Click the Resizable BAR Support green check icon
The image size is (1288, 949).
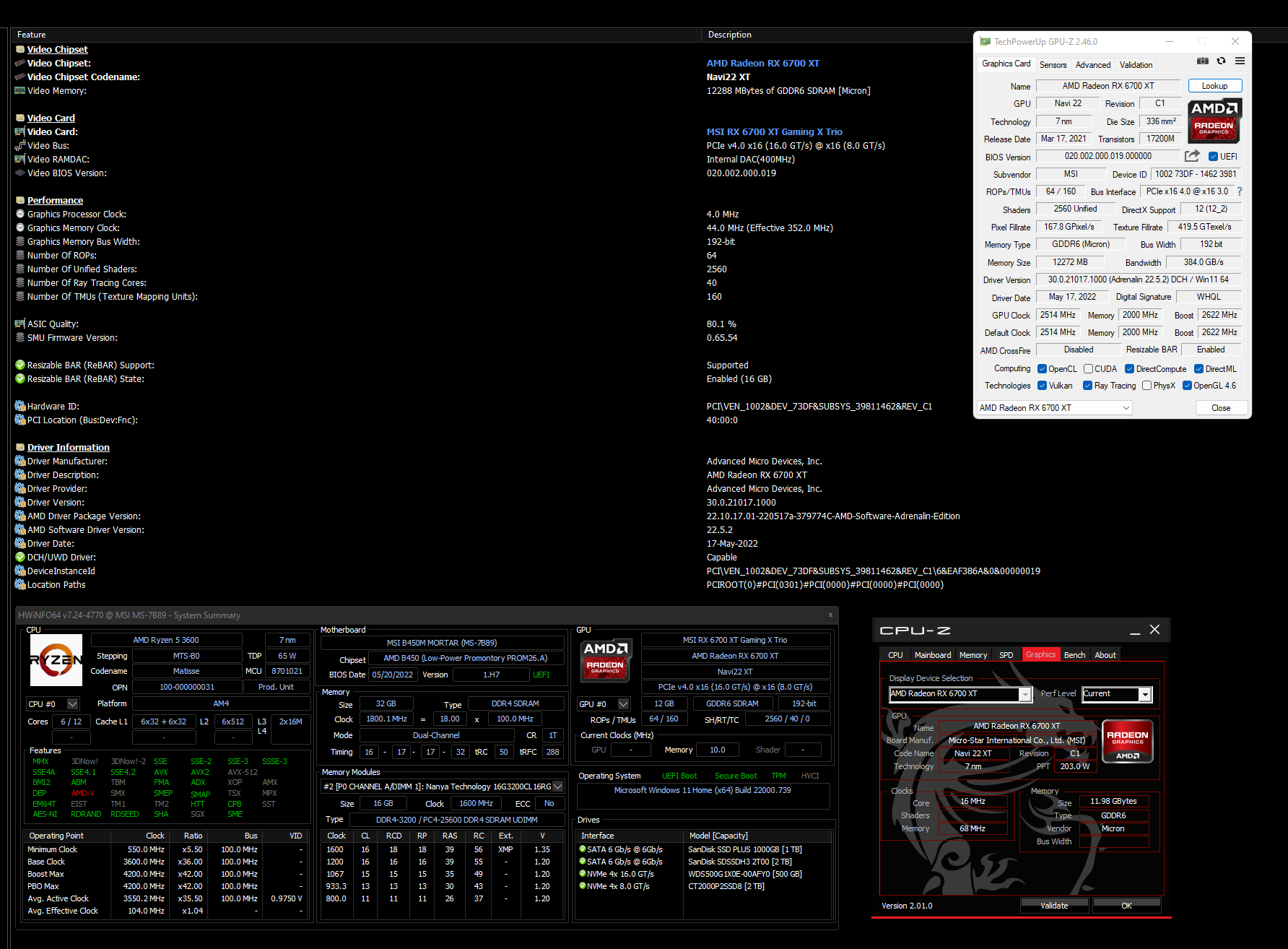(x=20, y=365)
